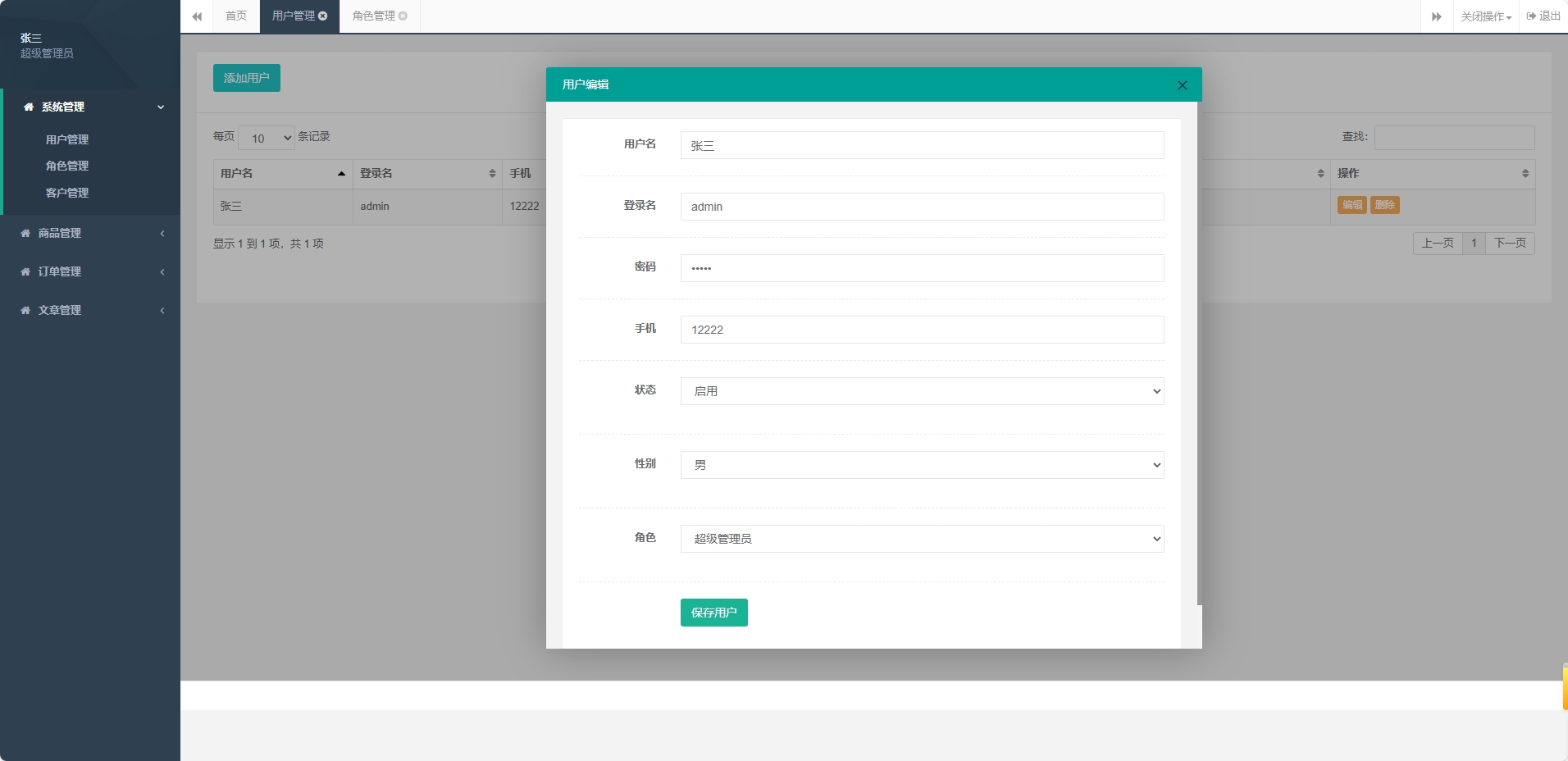Open the 角色 dropdown showing 超级管理员
1568x761 pixels.
922,539
